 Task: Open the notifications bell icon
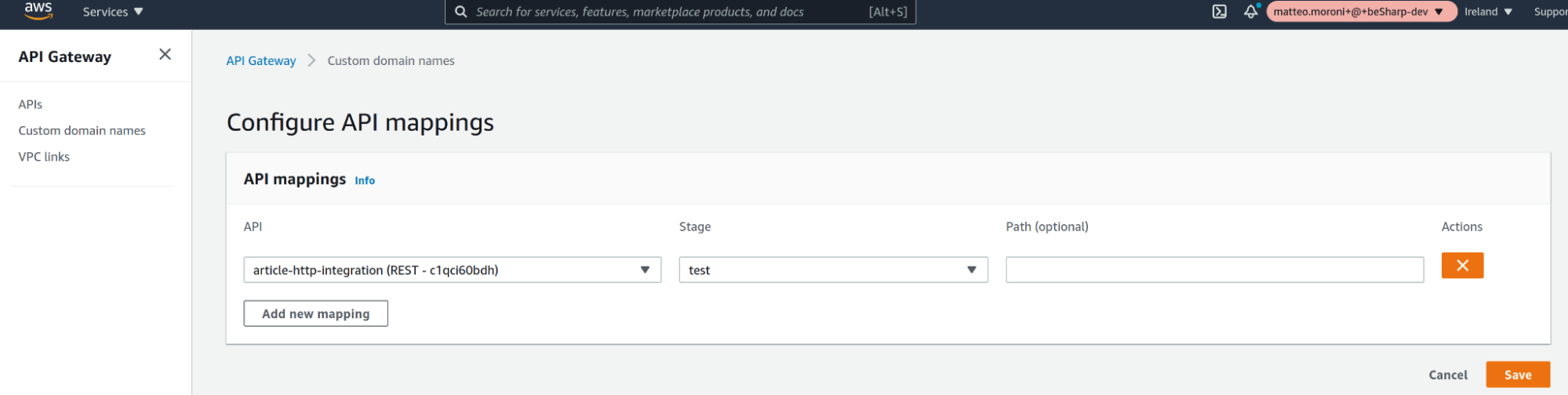[x=1250, y=12]
